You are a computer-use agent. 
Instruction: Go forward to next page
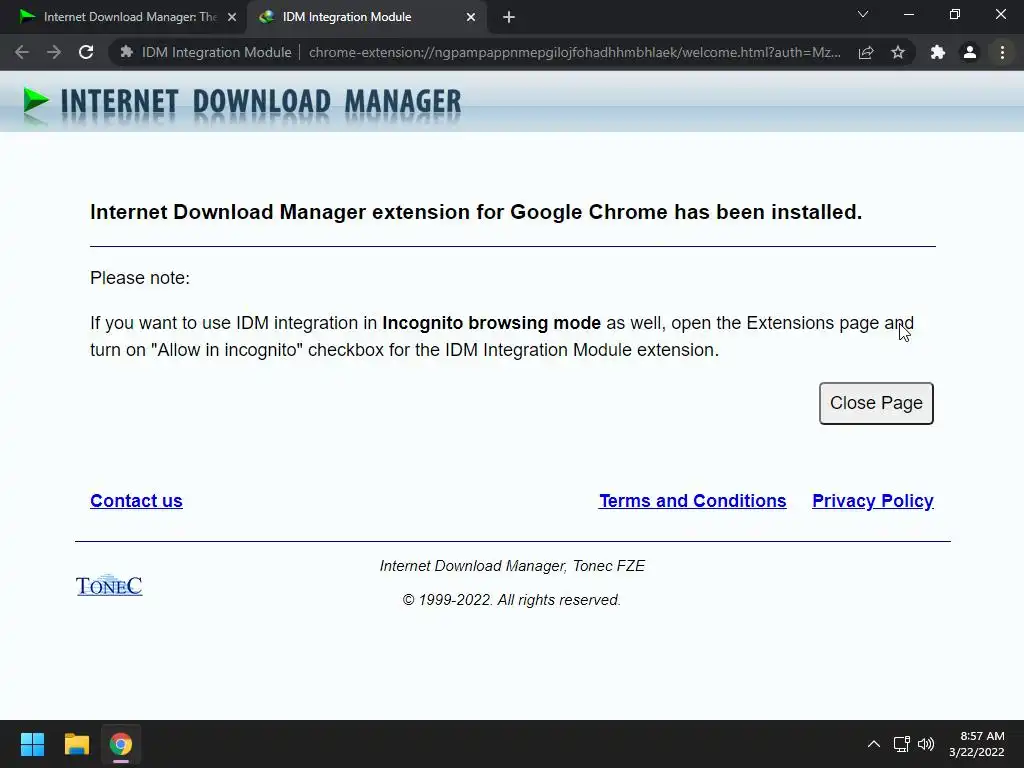(x=54, y=52)
